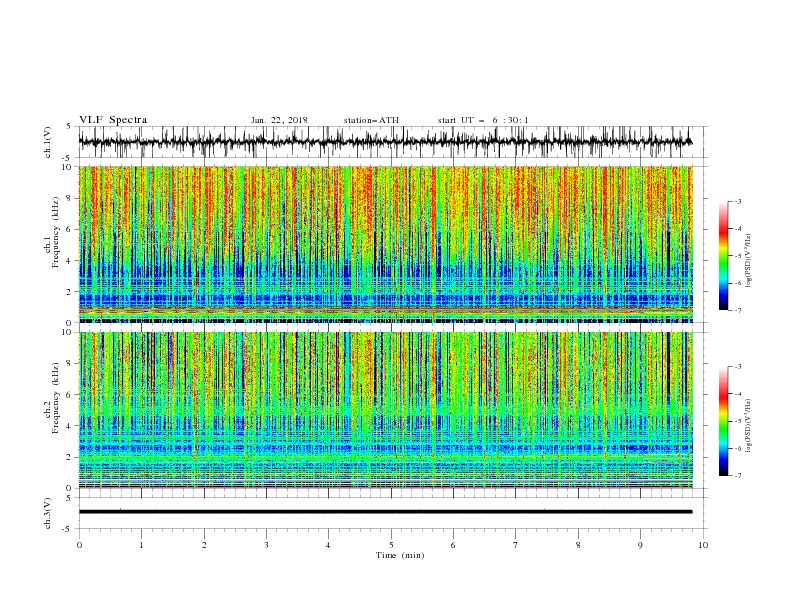Click the flat black ch.3 voltage trace
The height and width of the screenshot is (612, 792).
click(385, 512)
